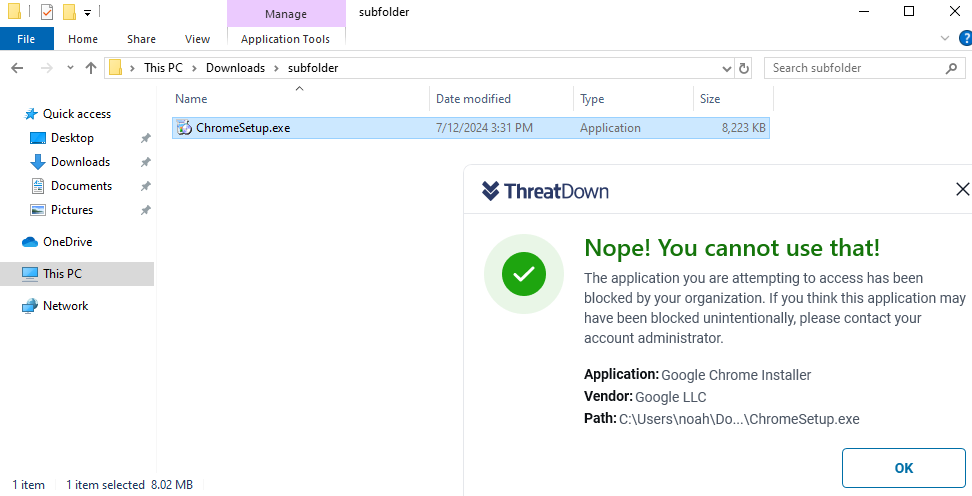
Task: Open Explorer help question mark icon
Action: click(965, 38)
